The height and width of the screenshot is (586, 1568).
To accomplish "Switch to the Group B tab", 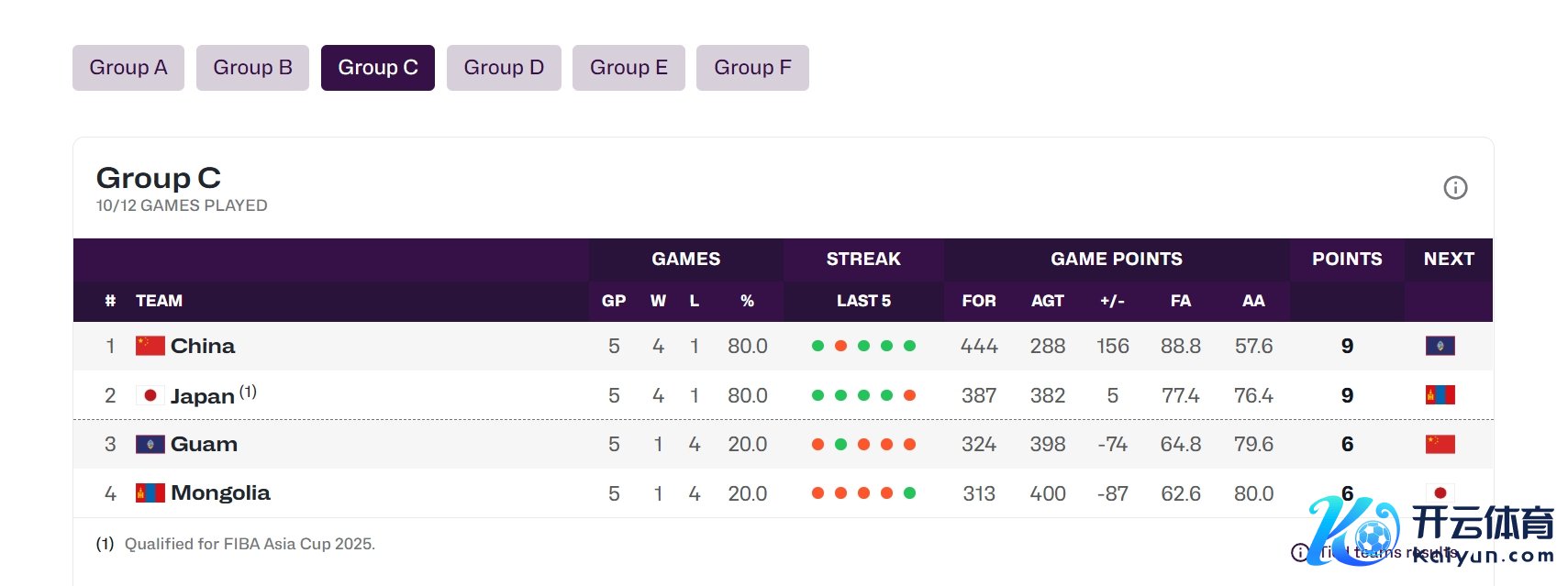I will (x=252, y=68).
